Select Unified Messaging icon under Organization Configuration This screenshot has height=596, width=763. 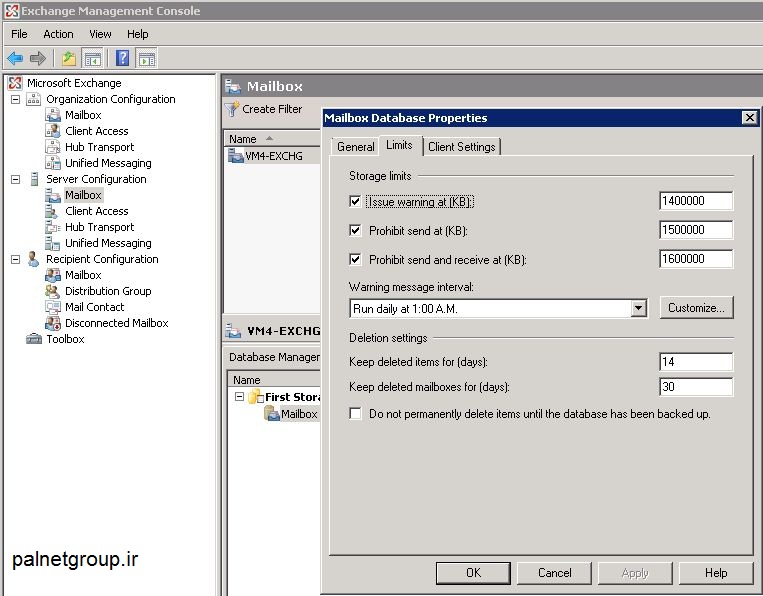coord(53,163)
